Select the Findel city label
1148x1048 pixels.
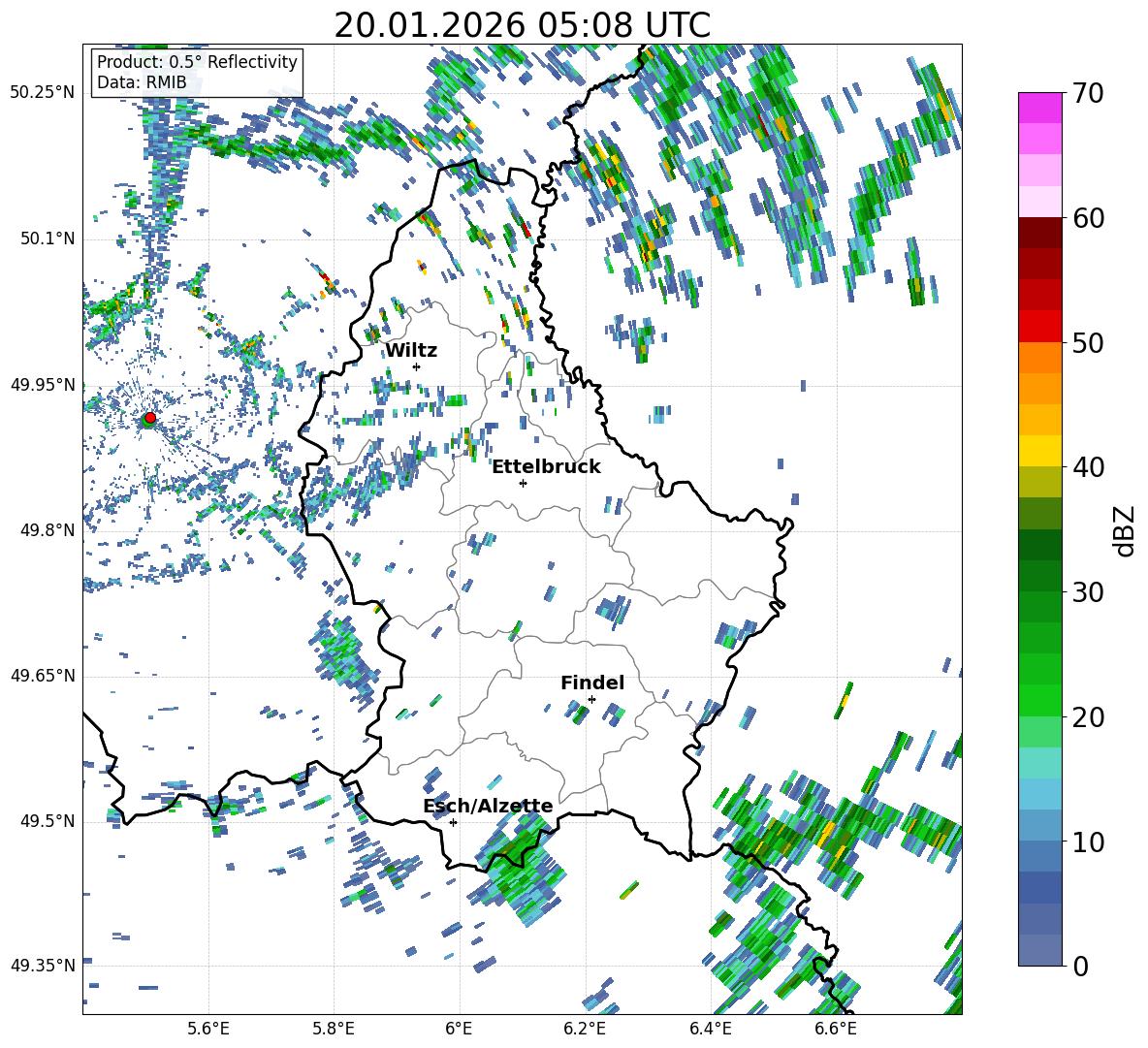592,683
